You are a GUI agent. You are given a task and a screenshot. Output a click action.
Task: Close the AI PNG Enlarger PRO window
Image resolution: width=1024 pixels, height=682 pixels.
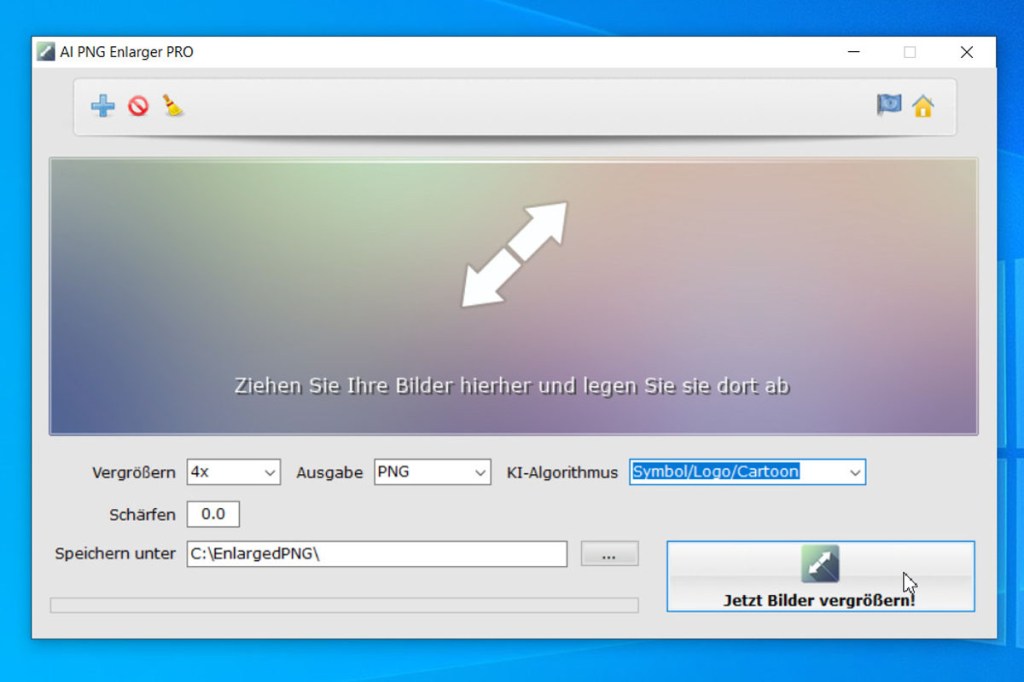[967, 52]
